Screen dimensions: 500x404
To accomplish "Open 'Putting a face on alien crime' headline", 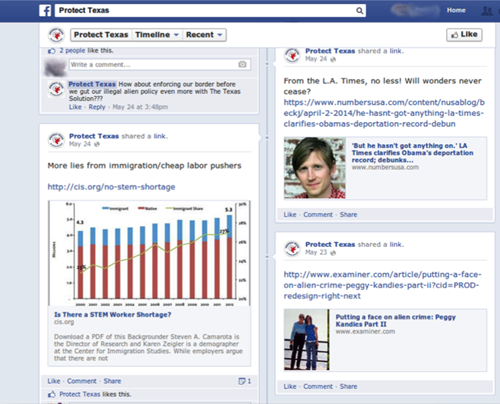I will [x=395, y=320].
